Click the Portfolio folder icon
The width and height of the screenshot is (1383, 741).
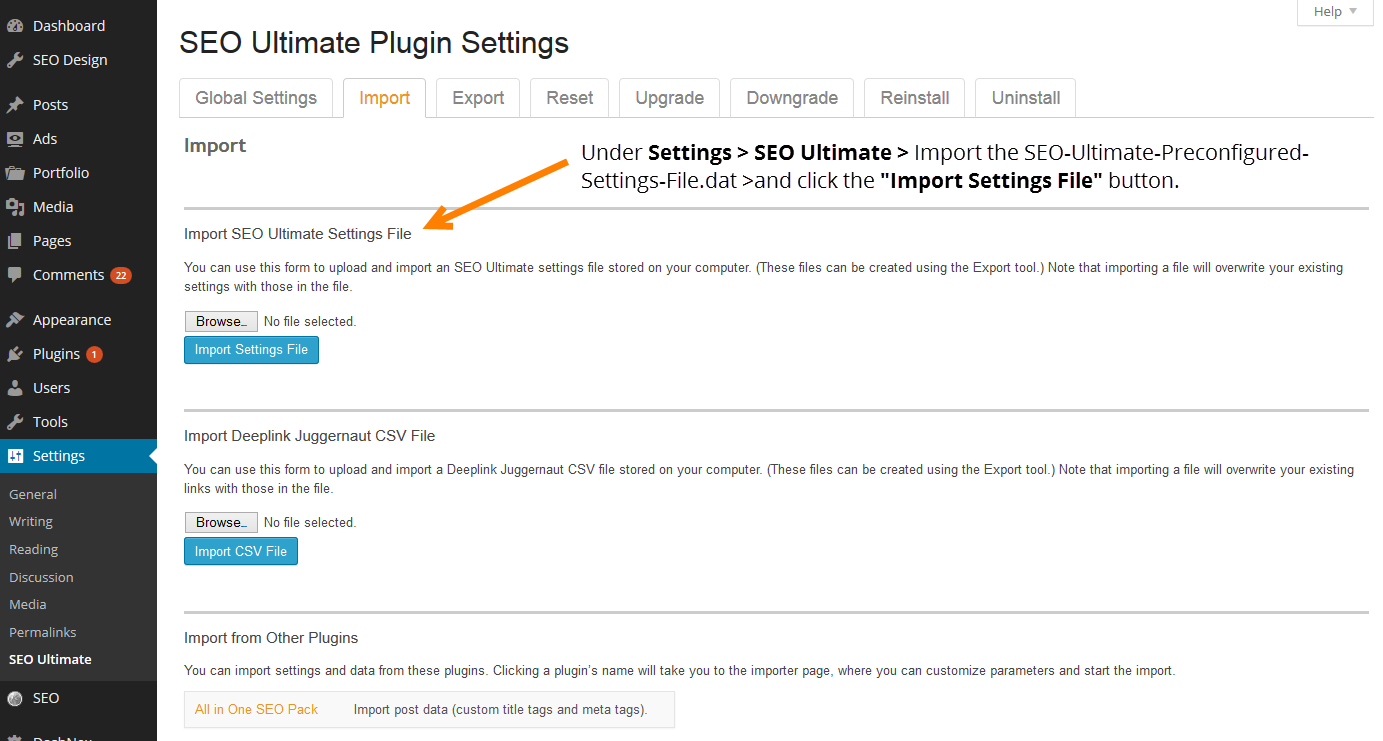tap(15, 173)
